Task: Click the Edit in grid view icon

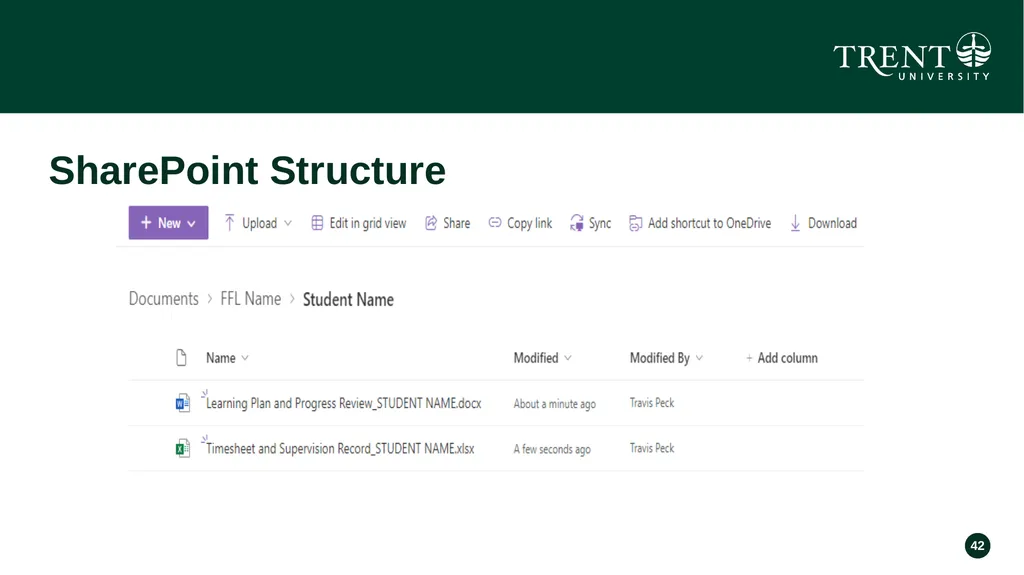Action: 317,223
